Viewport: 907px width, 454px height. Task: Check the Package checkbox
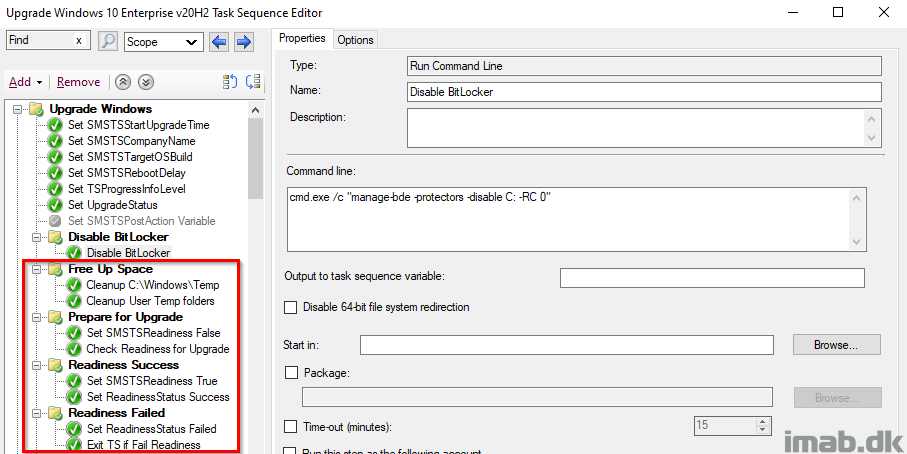pyautogui.click(x=291, y=373)
